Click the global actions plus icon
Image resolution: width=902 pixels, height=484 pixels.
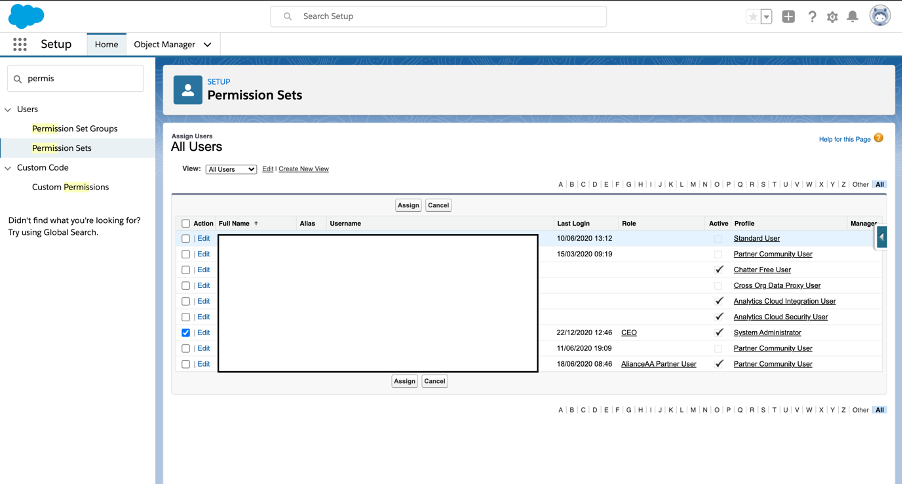coord(788,17)
